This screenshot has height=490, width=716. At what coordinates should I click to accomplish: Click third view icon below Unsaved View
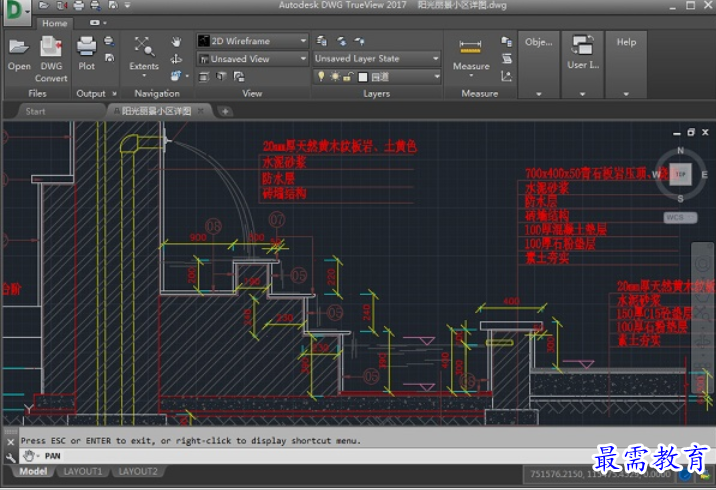239,77
